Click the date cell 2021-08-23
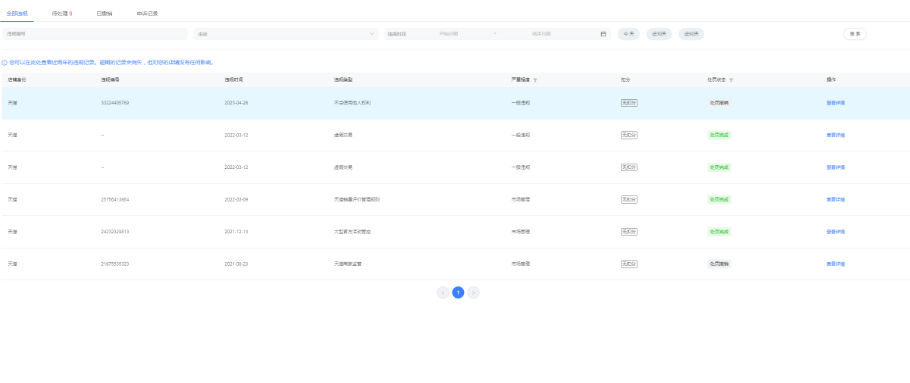The height and width of the screenshot is (383, 910). click(x=236, y=263)
